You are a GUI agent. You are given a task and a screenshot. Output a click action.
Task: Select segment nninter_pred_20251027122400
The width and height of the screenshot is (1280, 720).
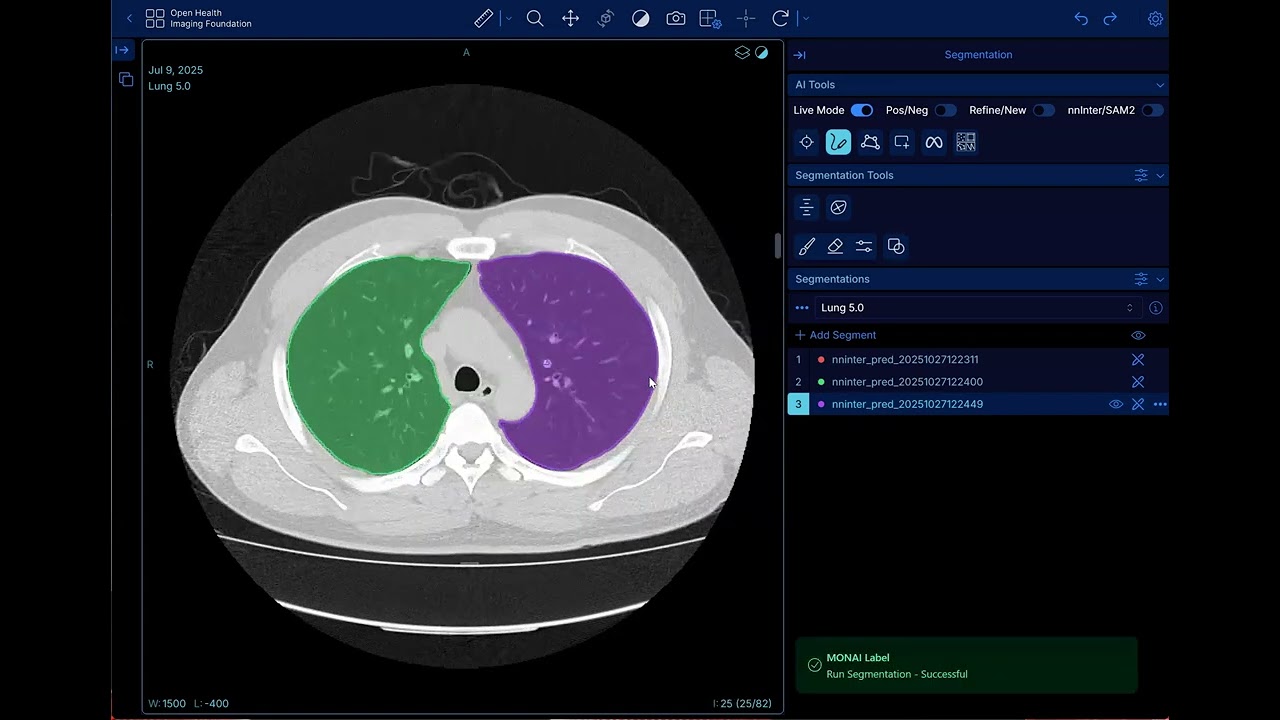(x=907, y=382)
